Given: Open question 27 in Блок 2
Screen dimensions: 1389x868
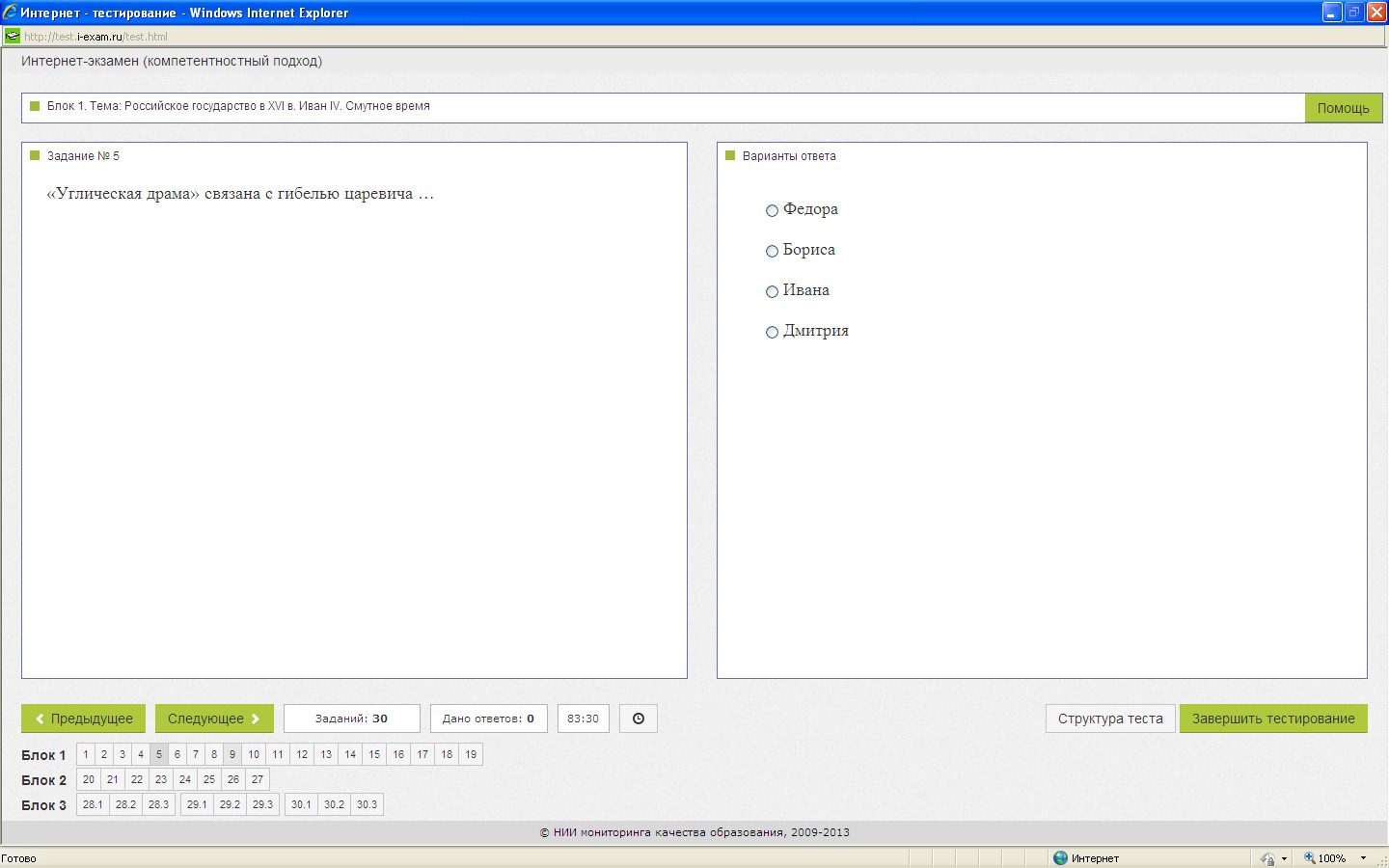Looking at the screenshot, I should pos(258,779).
